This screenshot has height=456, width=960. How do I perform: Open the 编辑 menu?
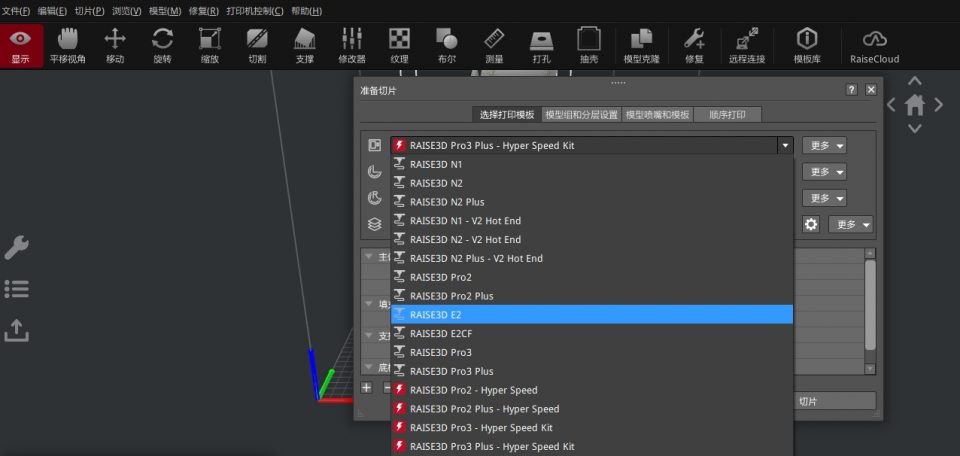click(x=52, y=11)
